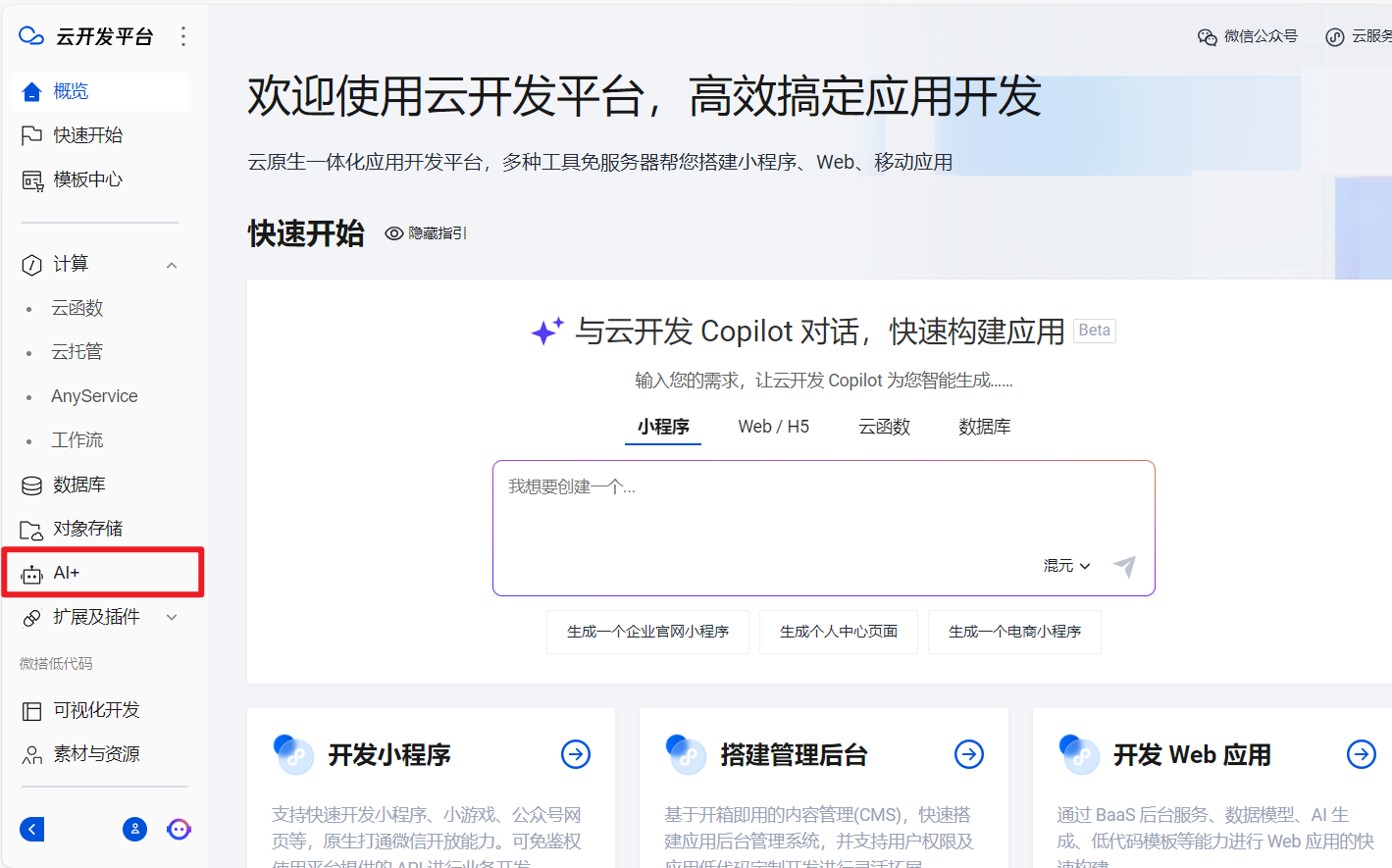1392x868 pixels.
Task: Click the person icon beside 素材与资源
Action: click(x=31, y=755)
